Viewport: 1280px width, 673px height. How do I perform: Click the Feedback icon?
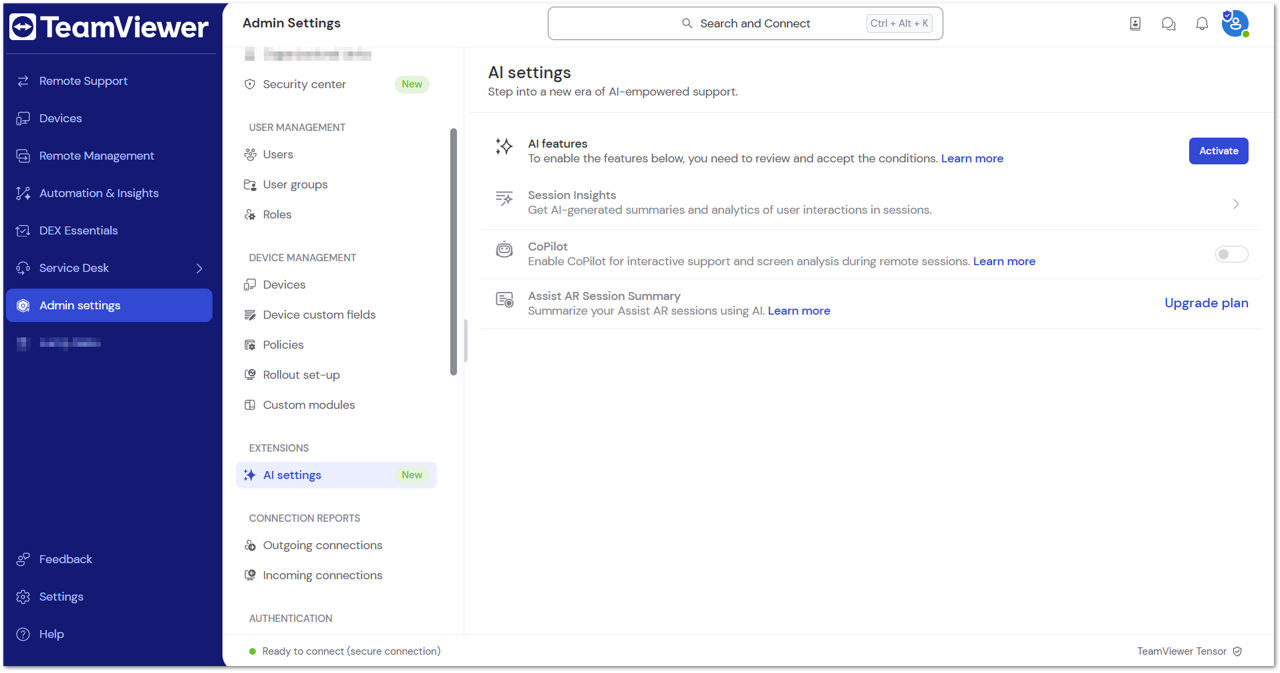23,560
